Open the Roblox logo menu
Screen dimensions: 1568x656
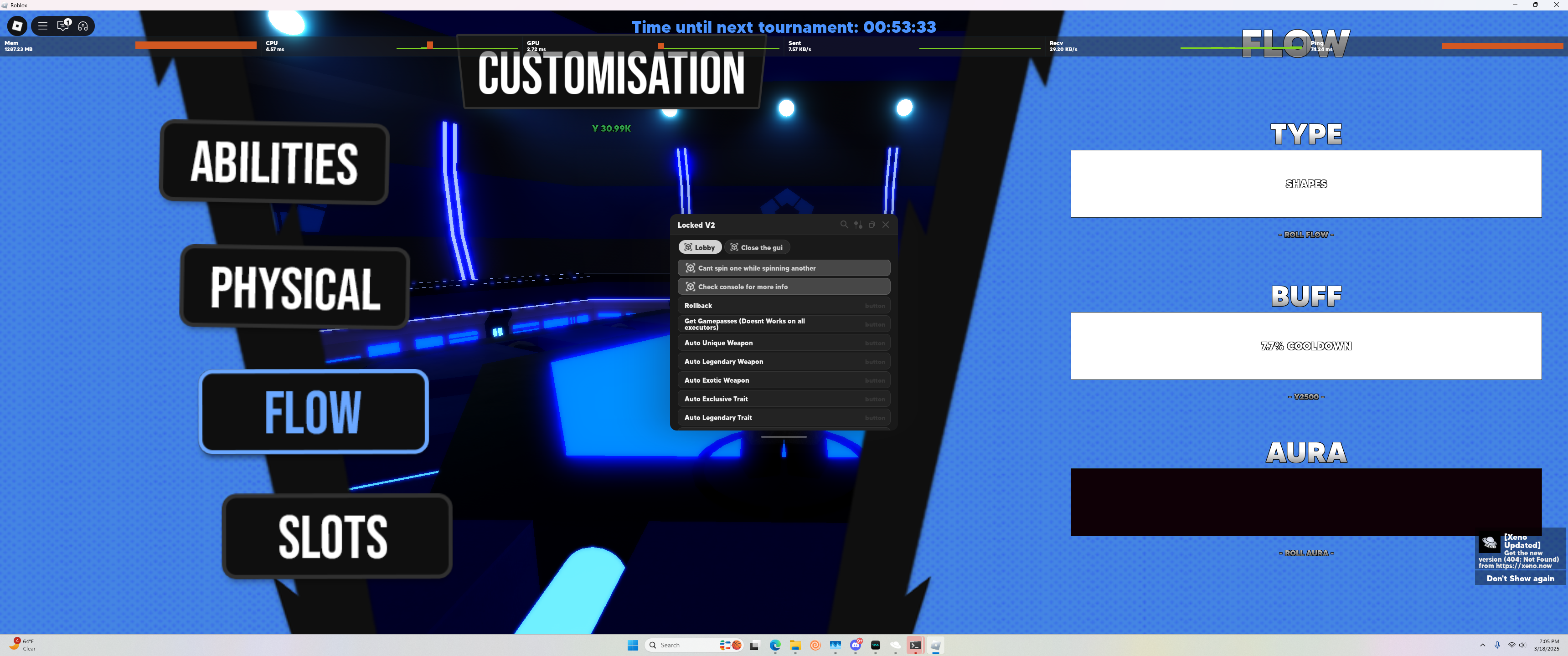click(x=17, y=26)
